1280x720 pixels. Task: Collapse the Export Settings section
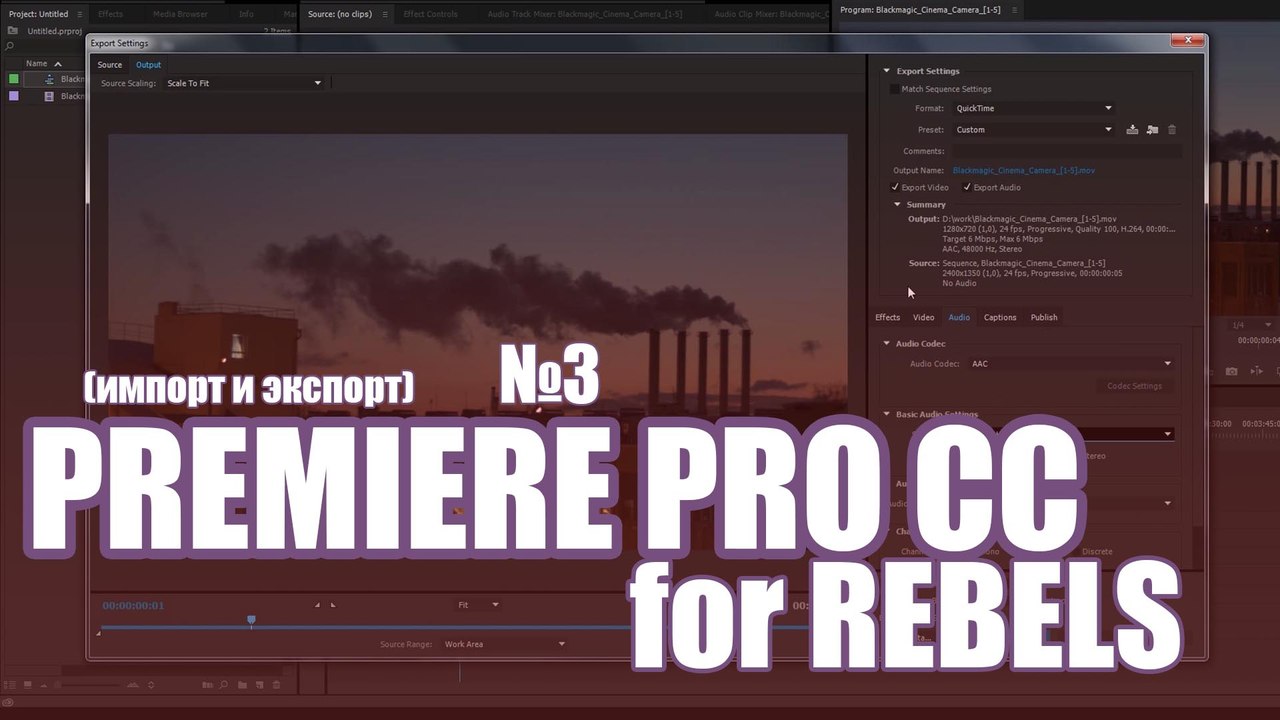886,71
